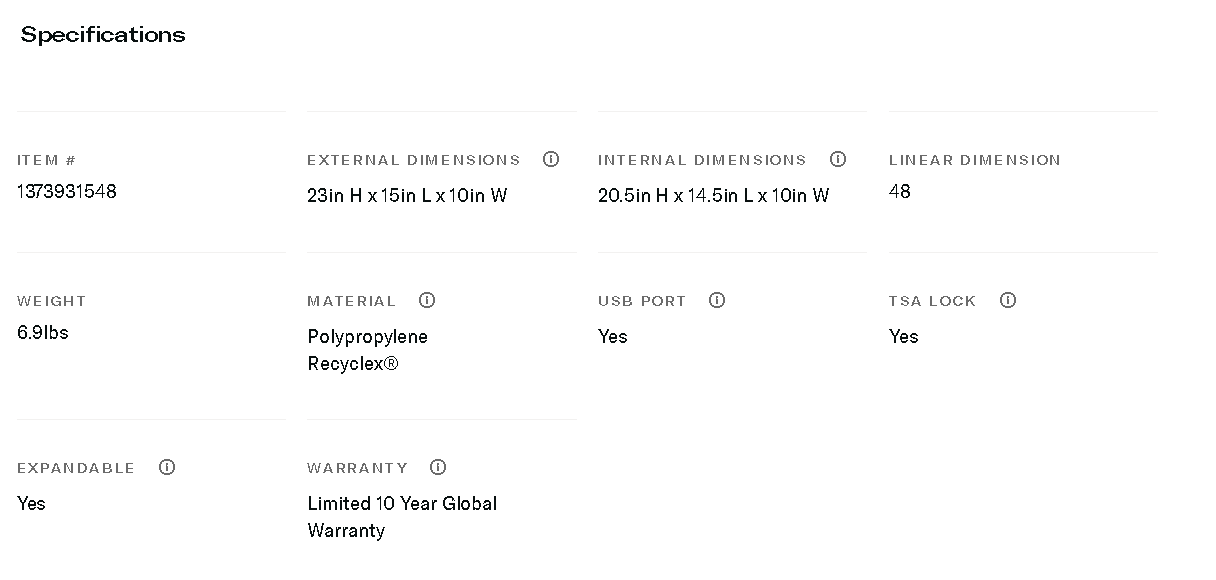Click the Warranty info icon
The image size is (1216, 580).
[438, 467]
